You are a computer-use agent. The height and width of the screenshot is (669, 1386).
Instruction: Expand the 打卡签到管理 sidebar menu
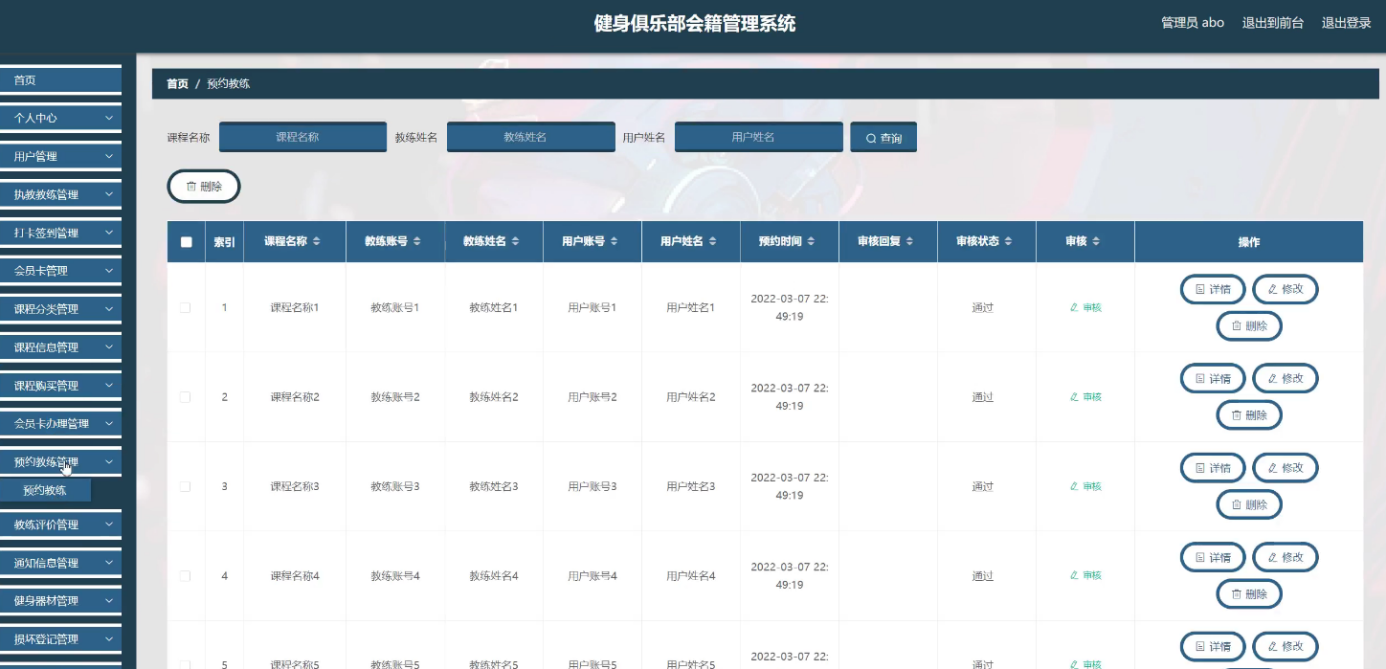point(60,233)
